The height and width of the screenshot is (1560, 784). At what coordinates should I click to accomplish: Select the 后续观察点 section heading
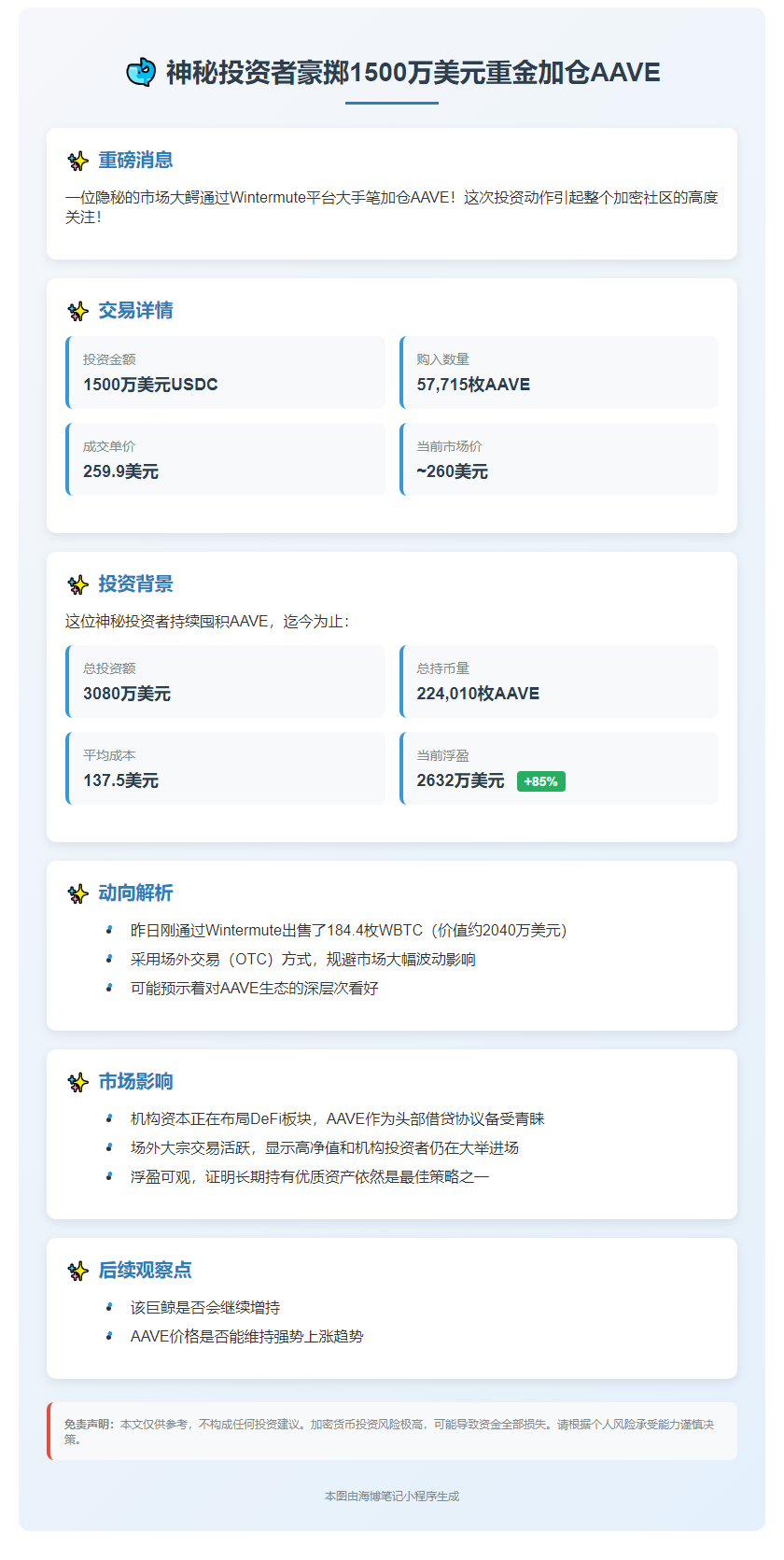coord(145,1271)
